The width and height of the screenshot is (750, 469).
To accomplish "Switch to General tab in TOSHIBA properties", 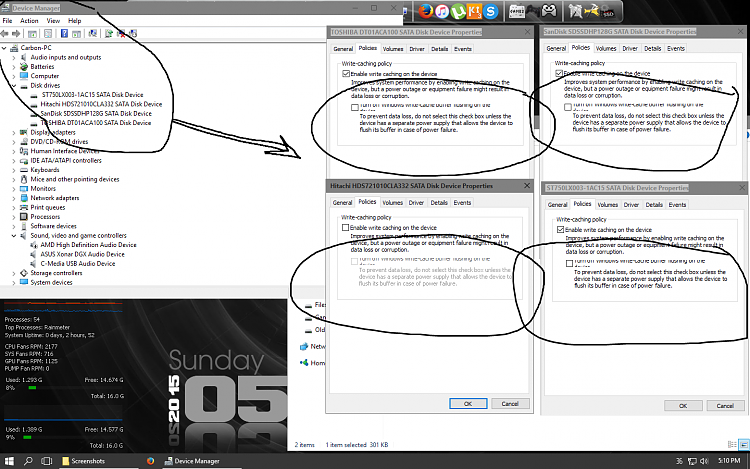I will coord(343,49).
